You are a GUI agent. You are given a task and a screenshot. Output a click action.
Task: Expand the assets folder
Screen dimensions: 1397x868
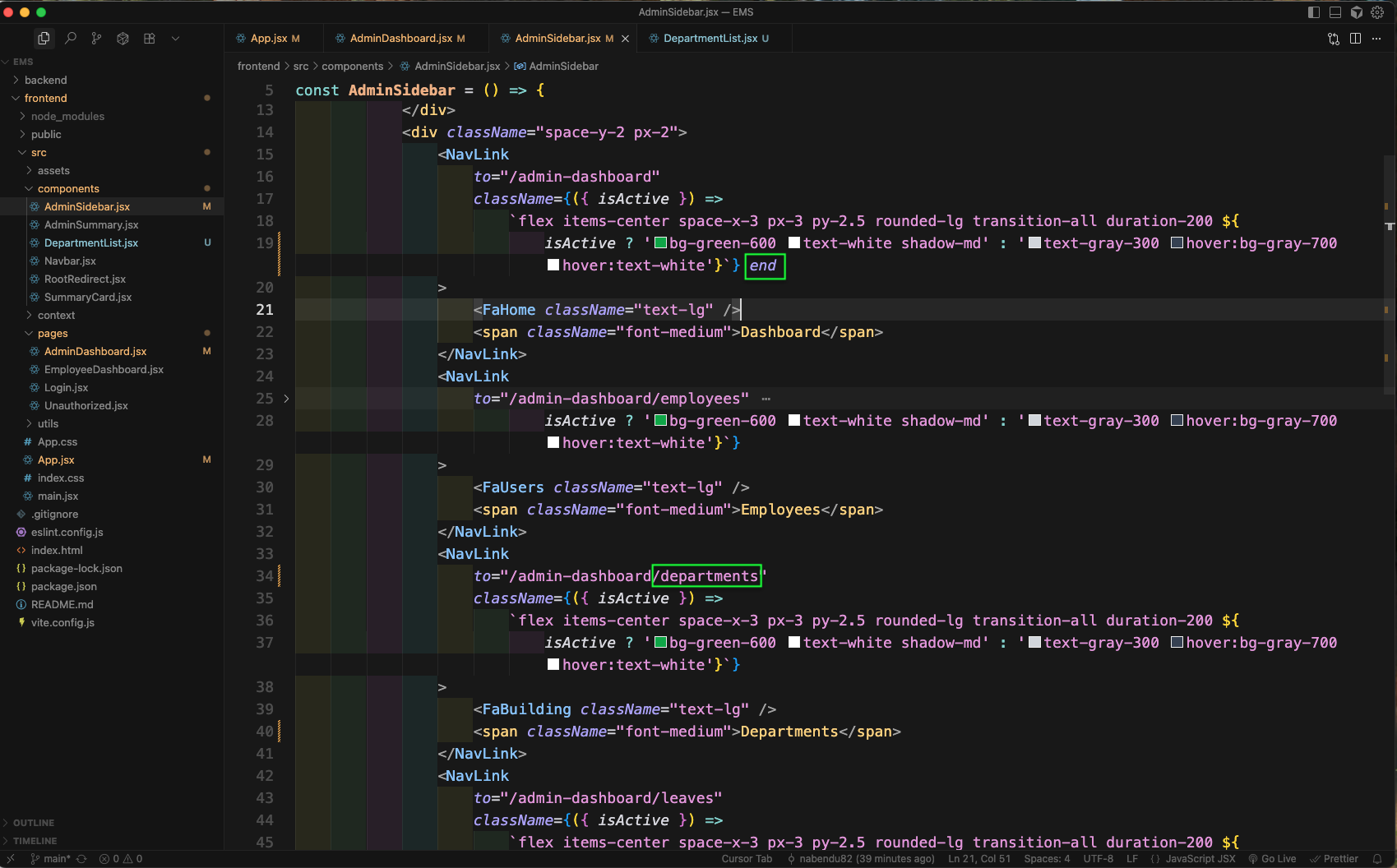coord(112,170)
